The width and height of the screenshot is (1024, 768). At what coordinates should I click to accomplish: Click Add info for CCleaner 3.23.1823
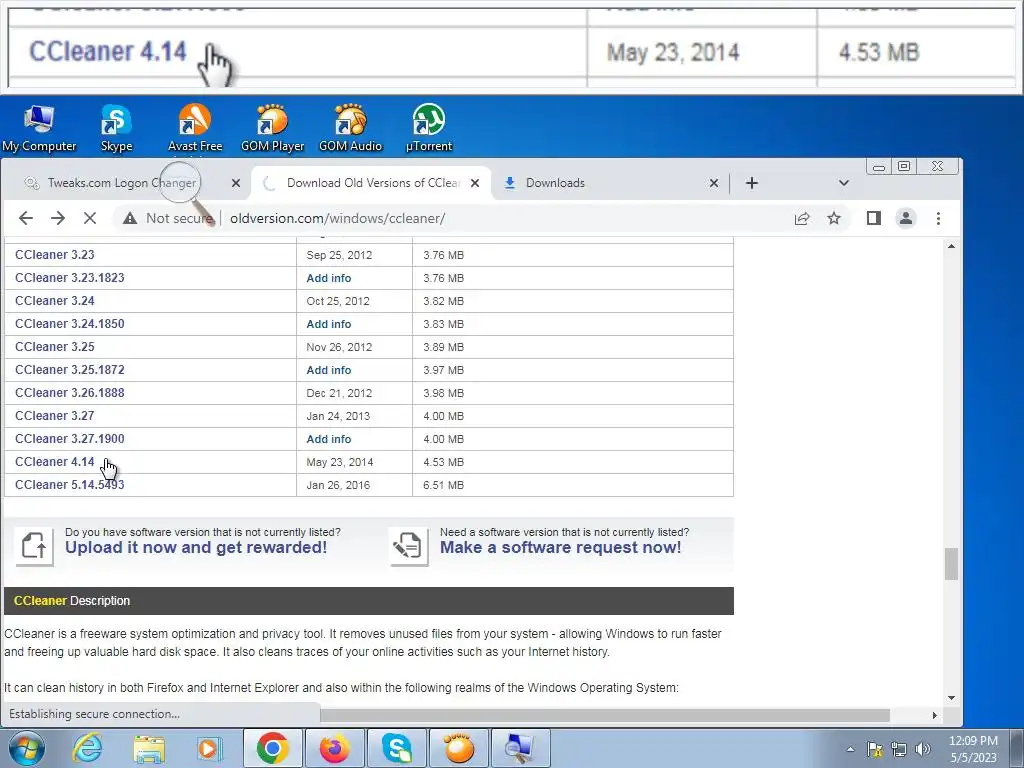tap(328, 278)
